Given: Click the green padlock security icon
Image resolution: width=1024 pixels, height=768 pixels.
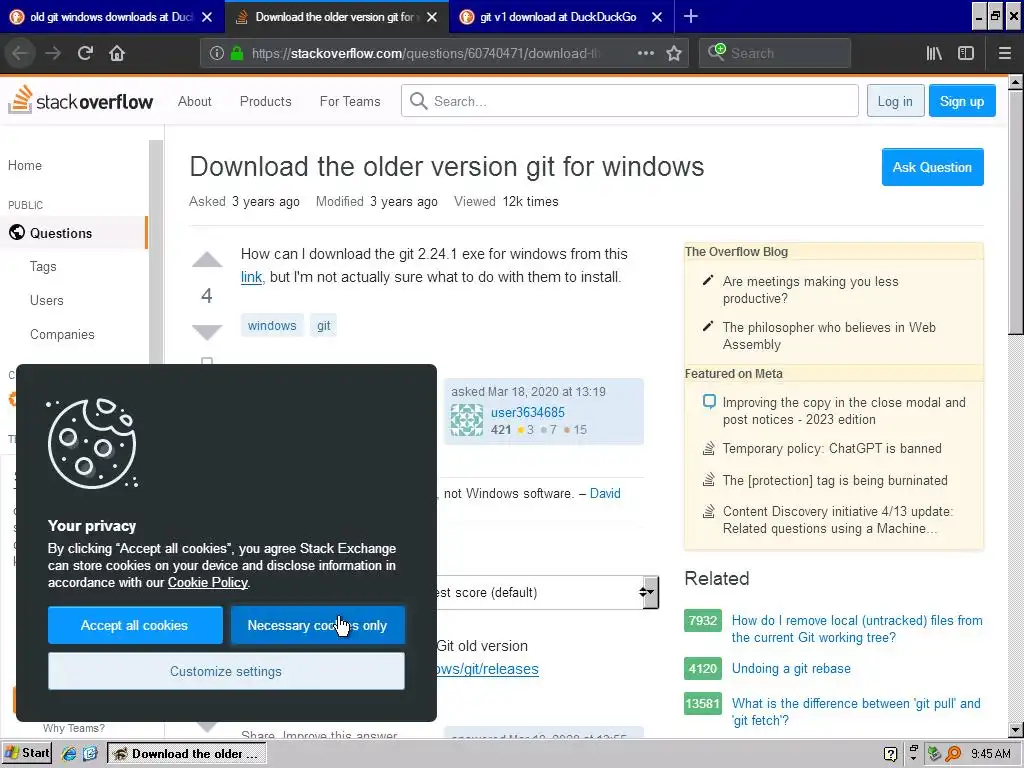Looking at the screenshot, I should (237, 53).
